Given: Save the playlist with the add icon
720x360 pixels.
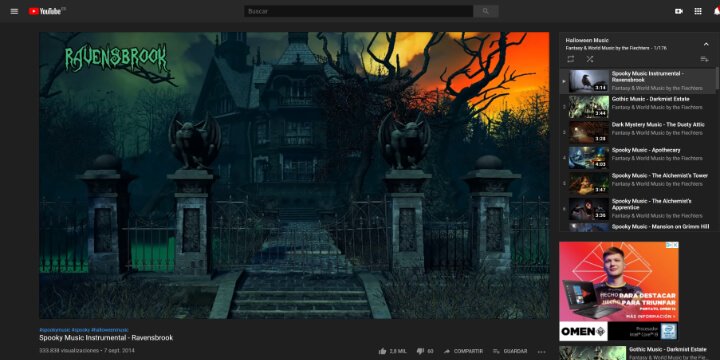Looking at the screenshot, I should (x=704, y=59).
